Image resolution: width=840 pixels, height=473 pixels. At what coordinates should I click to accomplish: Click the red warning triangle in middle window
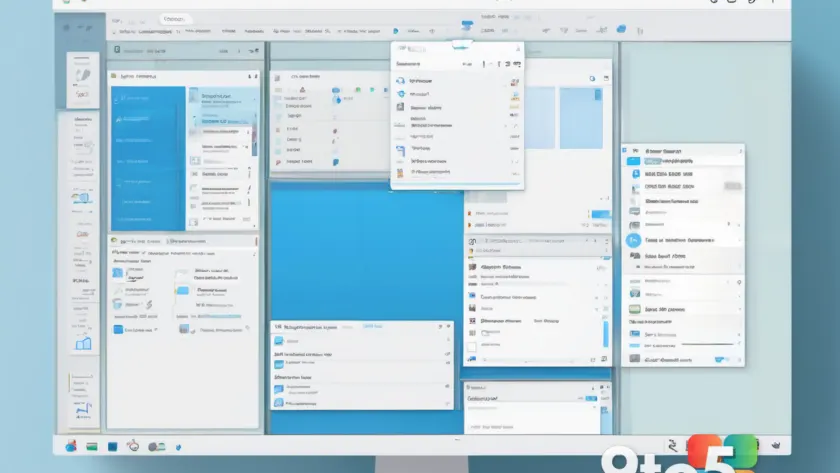pos(302,89)
